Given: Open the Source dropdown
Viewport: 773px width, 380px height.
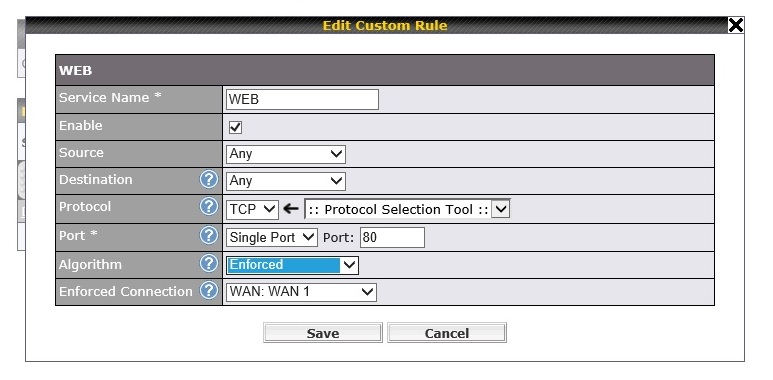Looking at the screenshot, I should tap(286, 154).
